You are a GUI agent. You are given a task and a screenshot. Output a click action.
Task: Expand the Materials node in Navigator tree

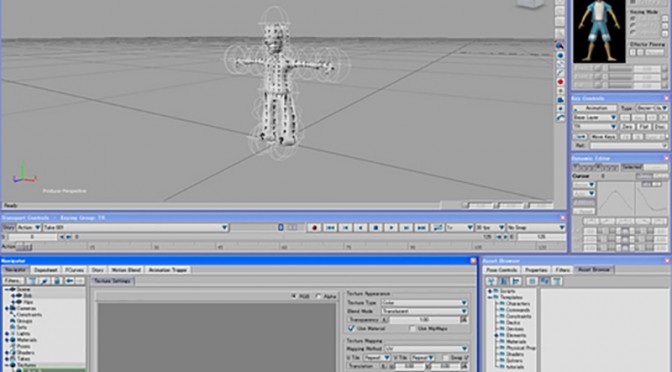point(7,340)
